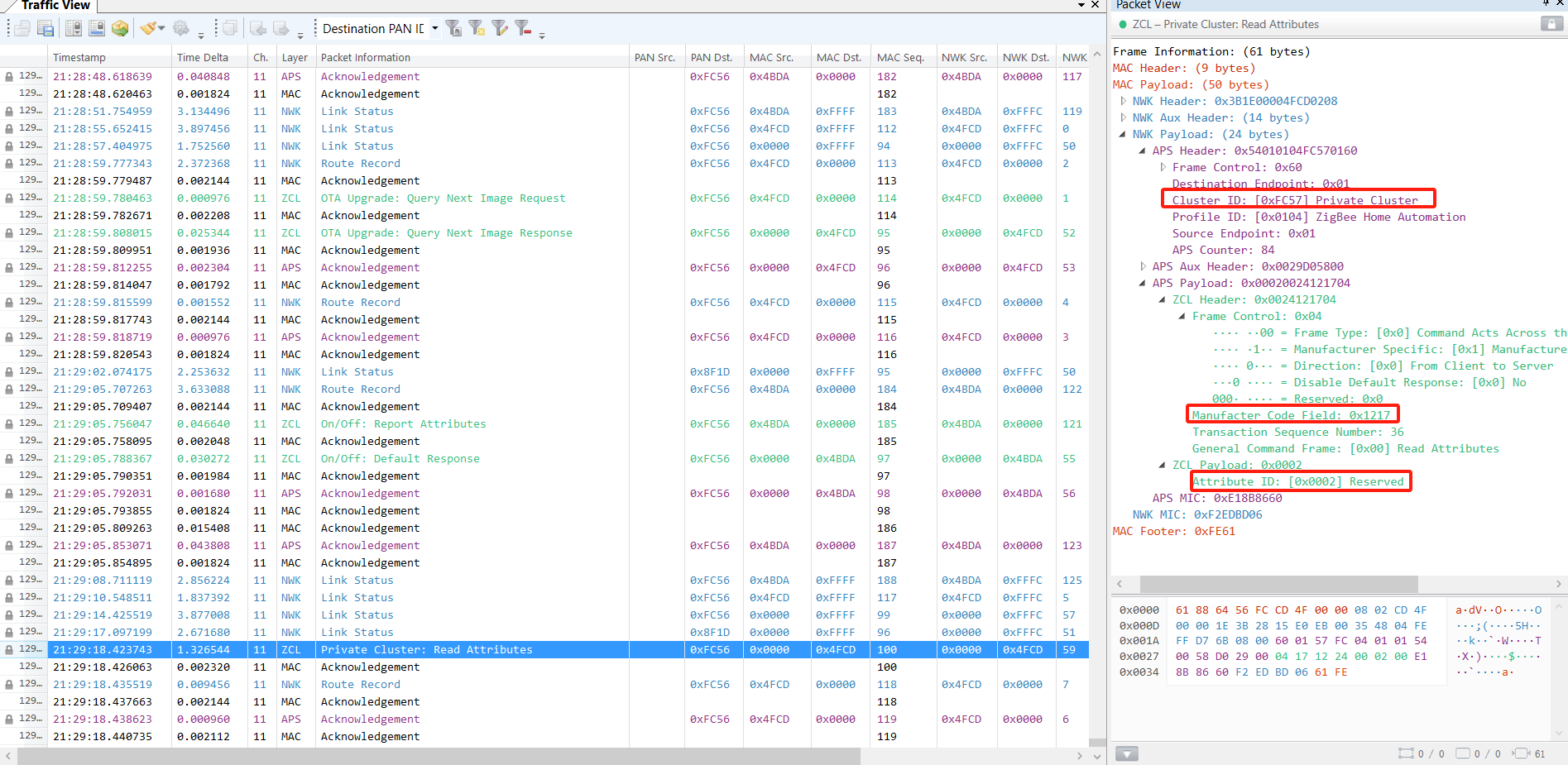The image size is (1568, 765).
Task: Click the Traffic View horizontal scrollbar thumb
Action: coord(439,756)
